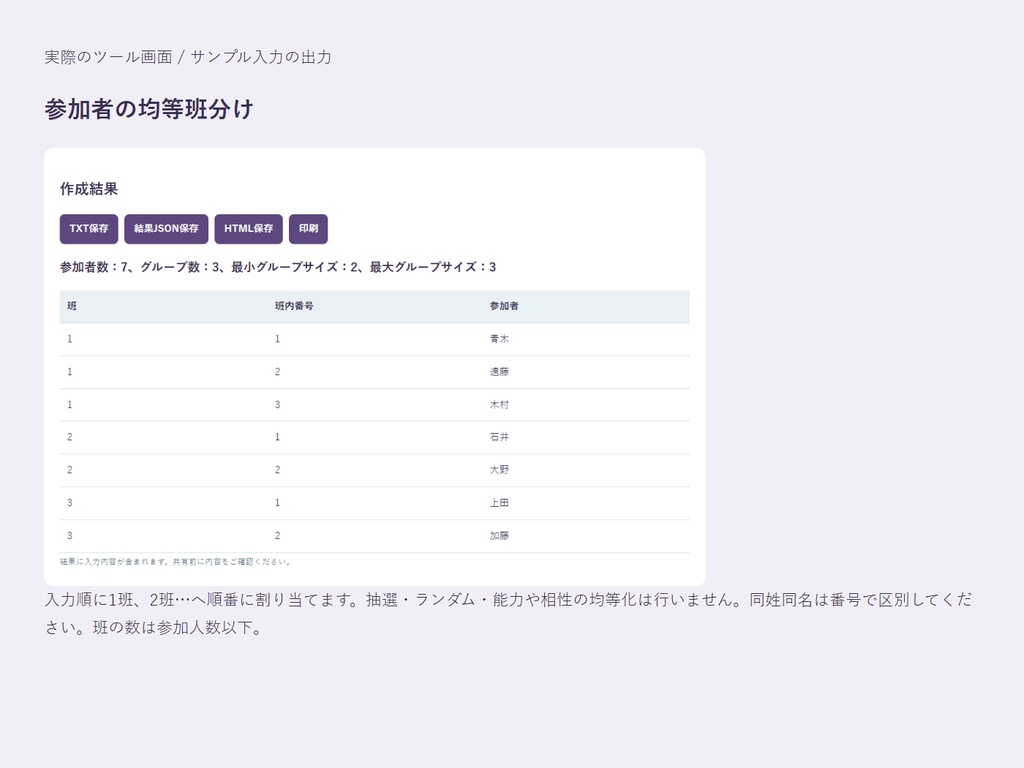Print results via 印刷 button

308,229
